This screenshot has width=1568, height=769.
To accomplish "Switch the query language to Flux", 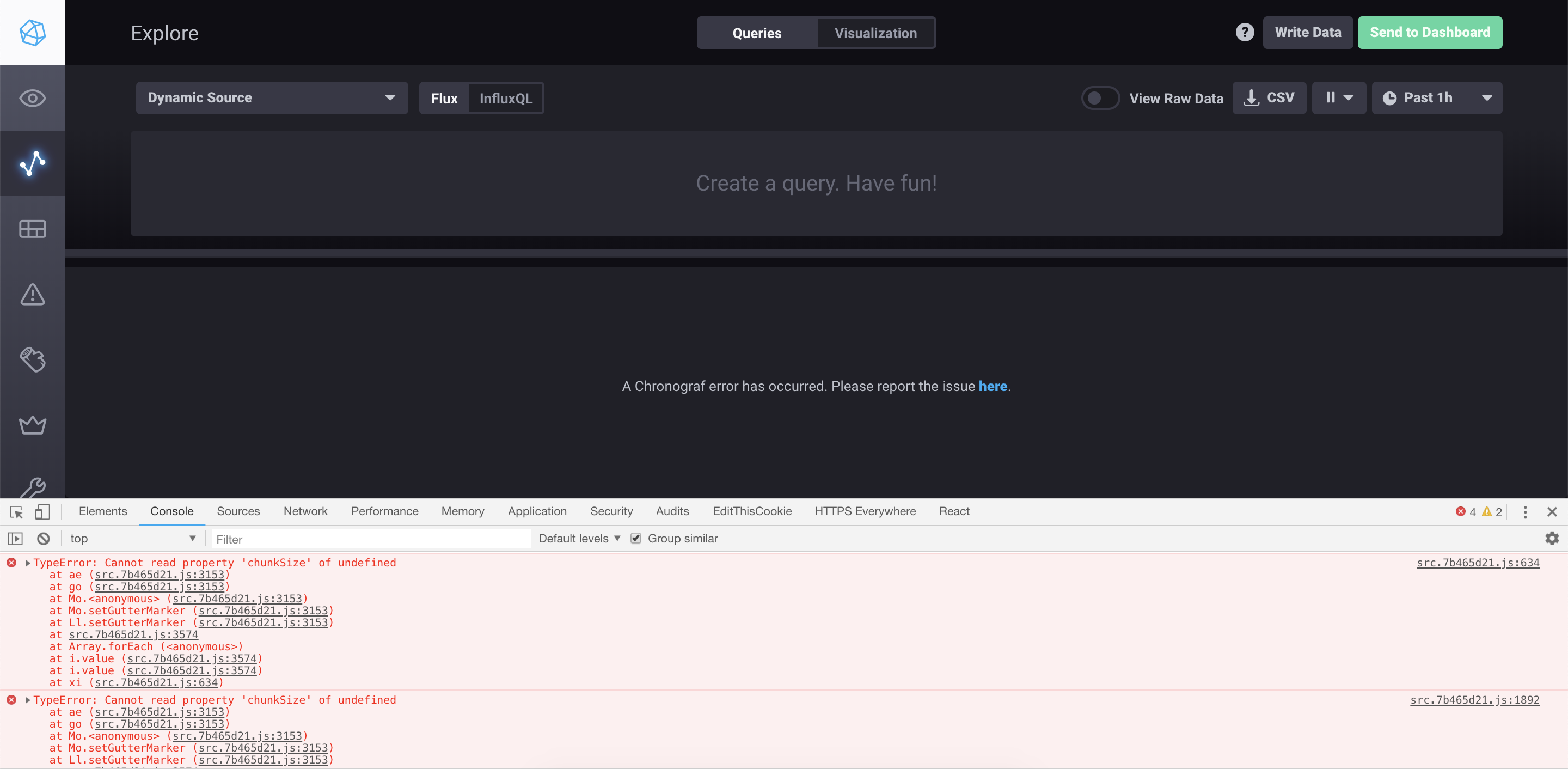I will pyautogui.click(x=444, y=98).
